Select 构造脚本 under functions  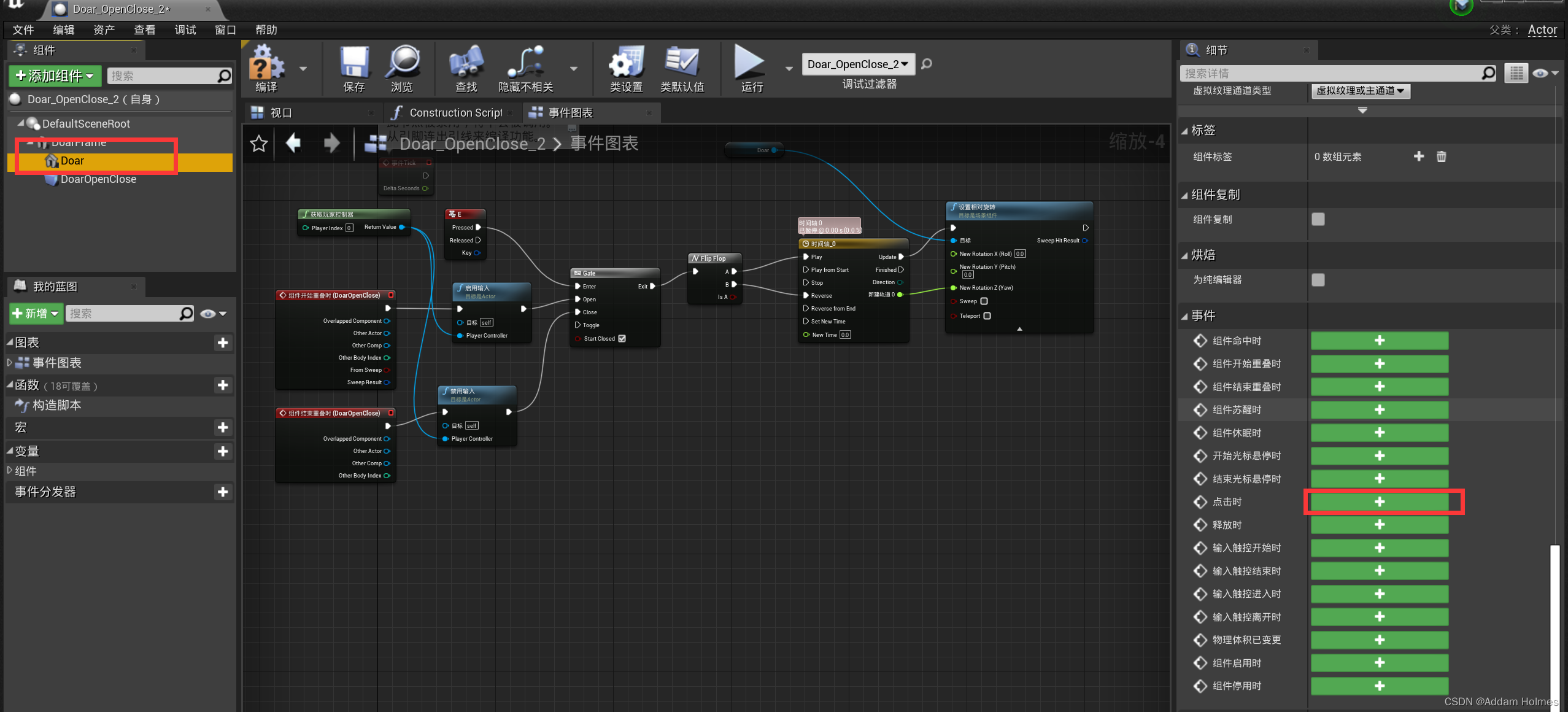tap(57, 406)
